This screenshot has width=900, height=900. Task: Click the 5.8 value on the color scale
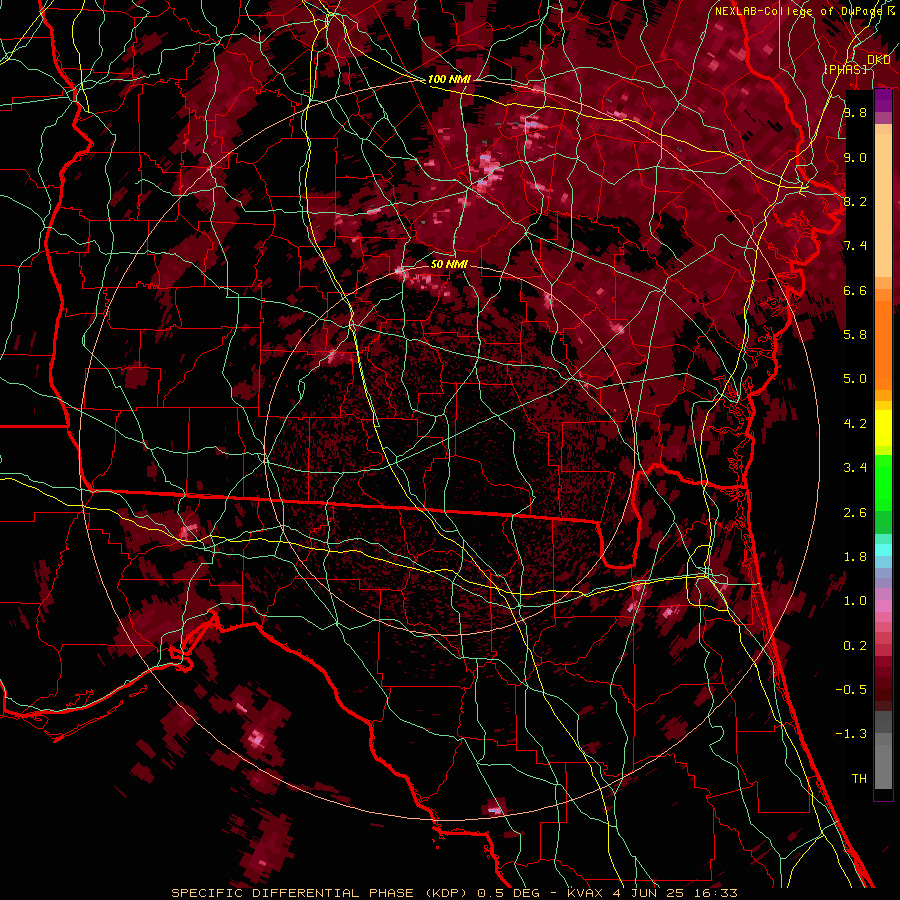(x=855, y=335)
